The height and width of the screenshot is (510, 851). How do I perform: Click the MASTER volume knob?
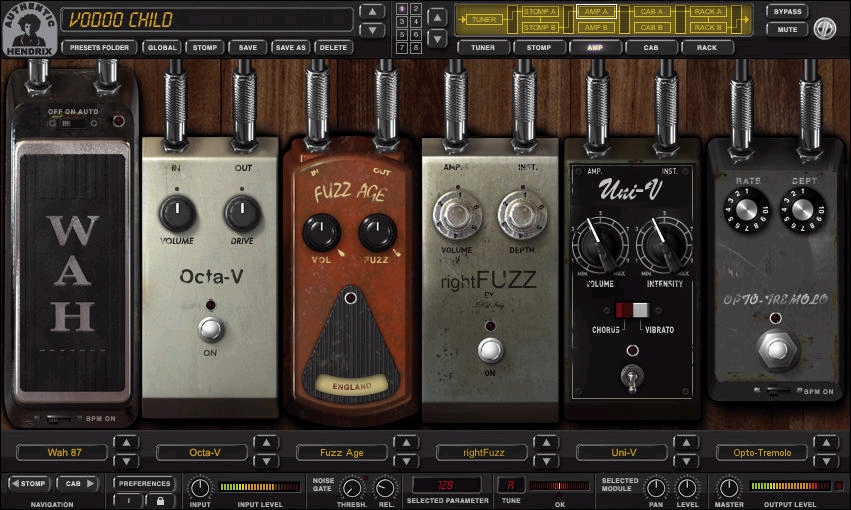pos(729,488)
